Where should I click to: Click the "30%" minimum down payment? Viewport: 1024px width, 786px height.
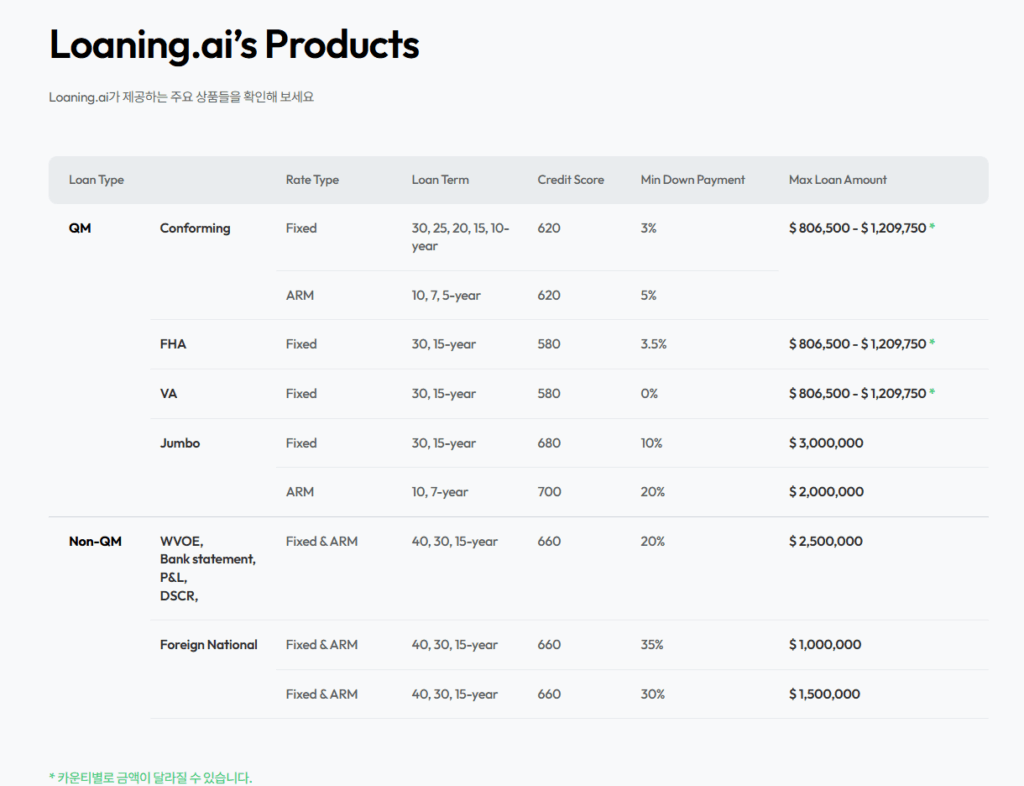(652, 694)
